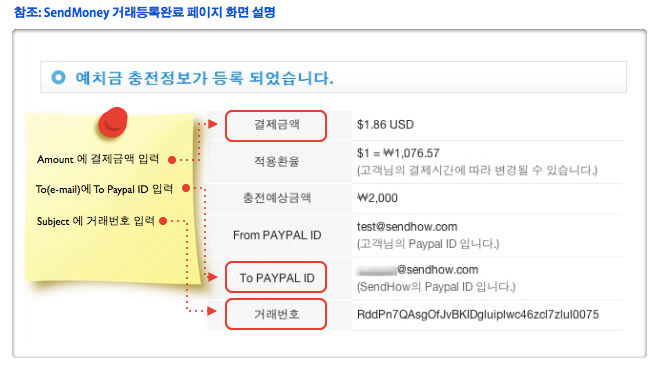
Task: Click sticky note text 'To(e-mail)에 To Paypal ID 입력'
Action: tap(104, 189)
